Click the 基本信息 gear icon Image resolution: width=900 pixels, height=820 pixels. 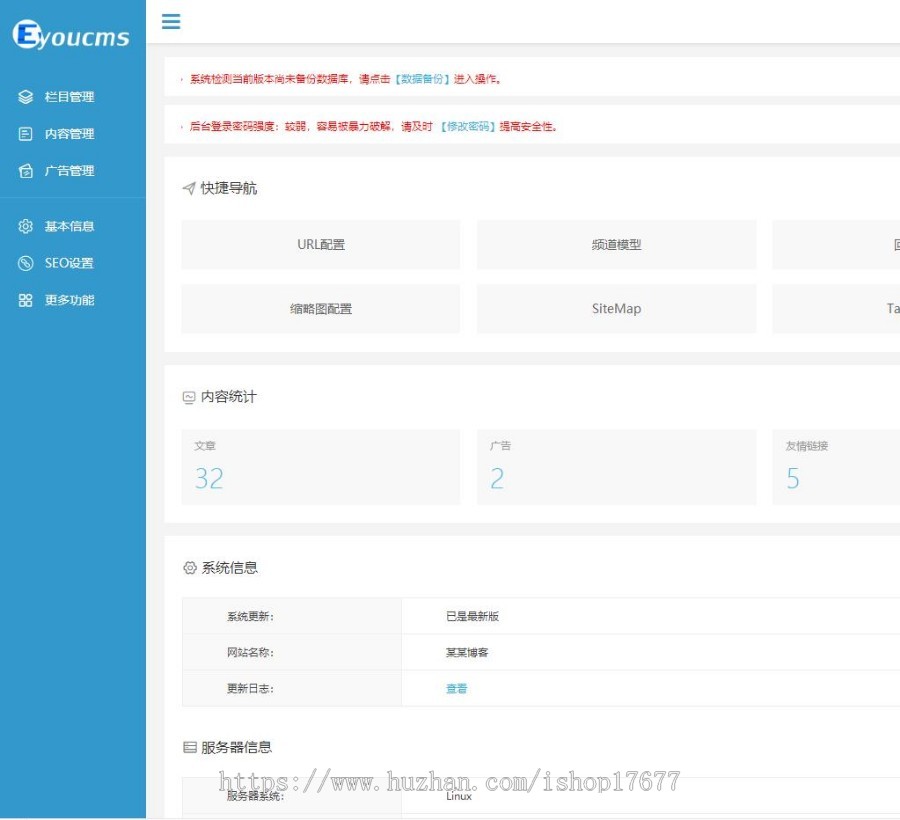click(x=25, y=226)
